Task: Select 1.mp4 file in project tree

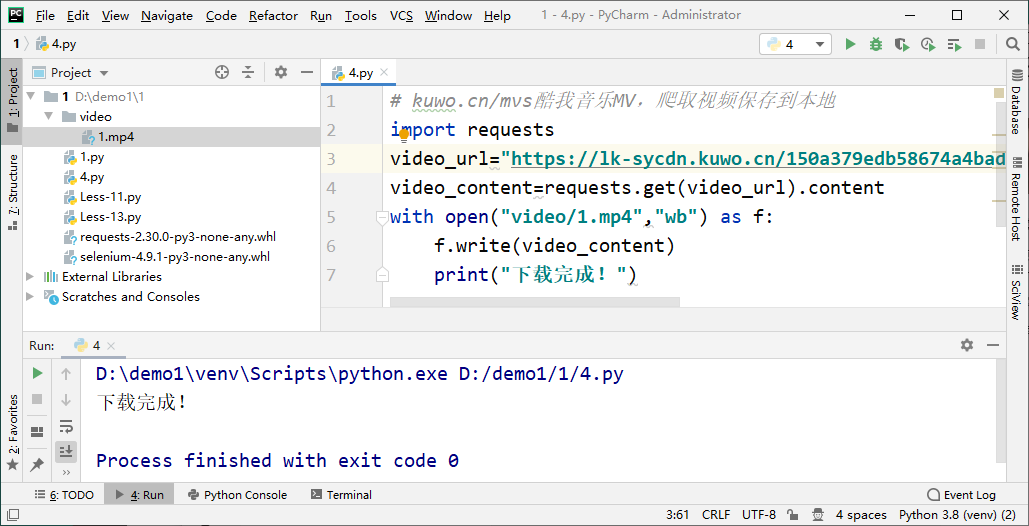Action: coord(115,137)
